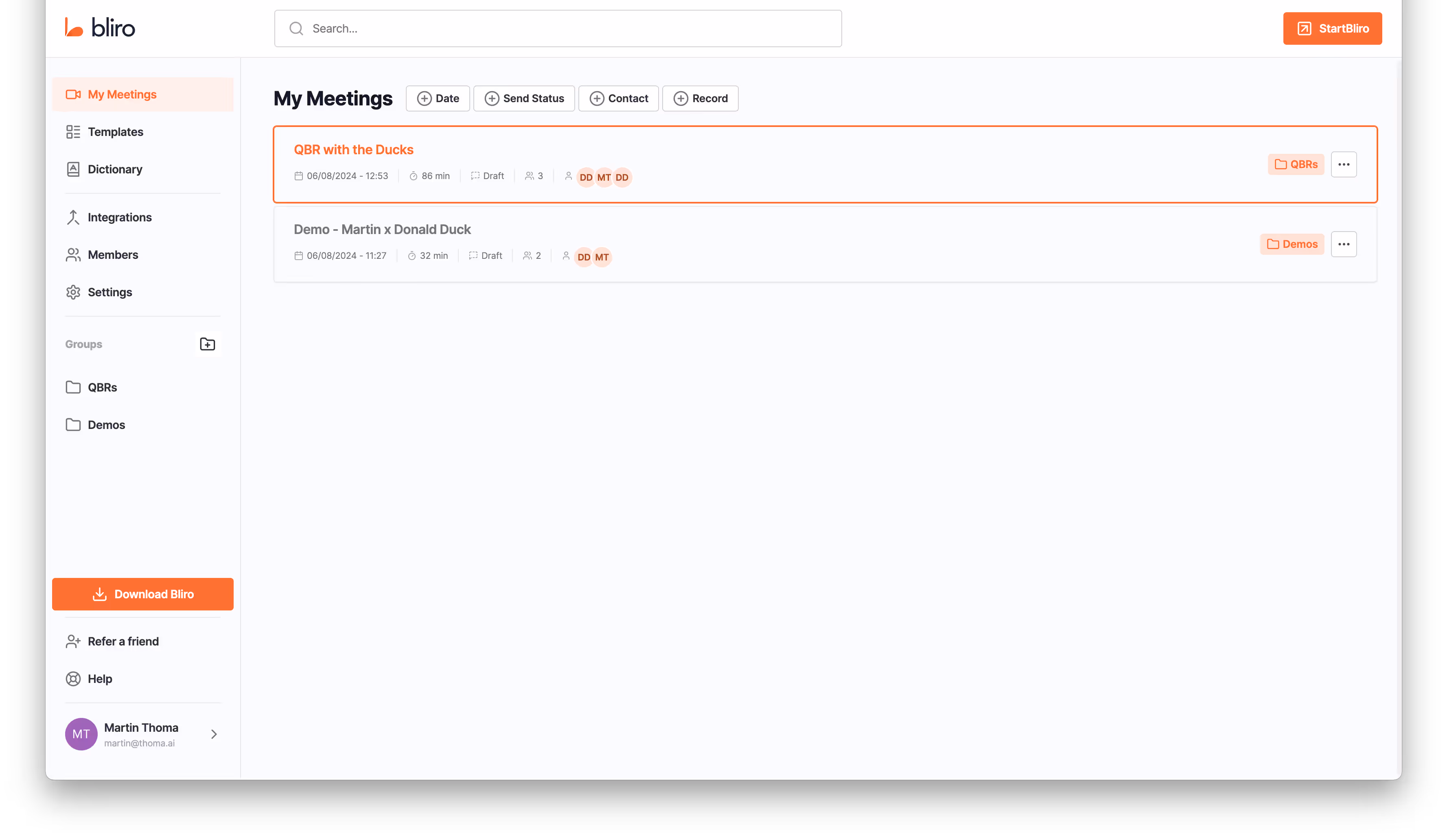1447x840 pixels.
Task: Open Templates in sidebar
Action: [116, 131]
